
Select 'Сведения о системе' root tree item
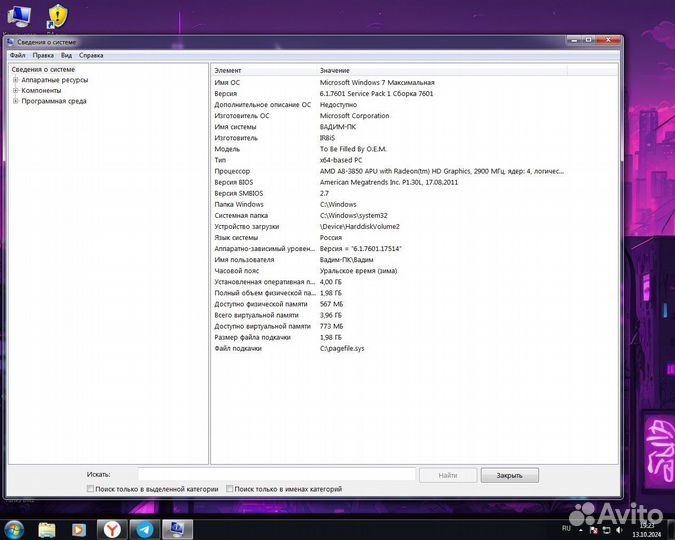tap(43, 69)
